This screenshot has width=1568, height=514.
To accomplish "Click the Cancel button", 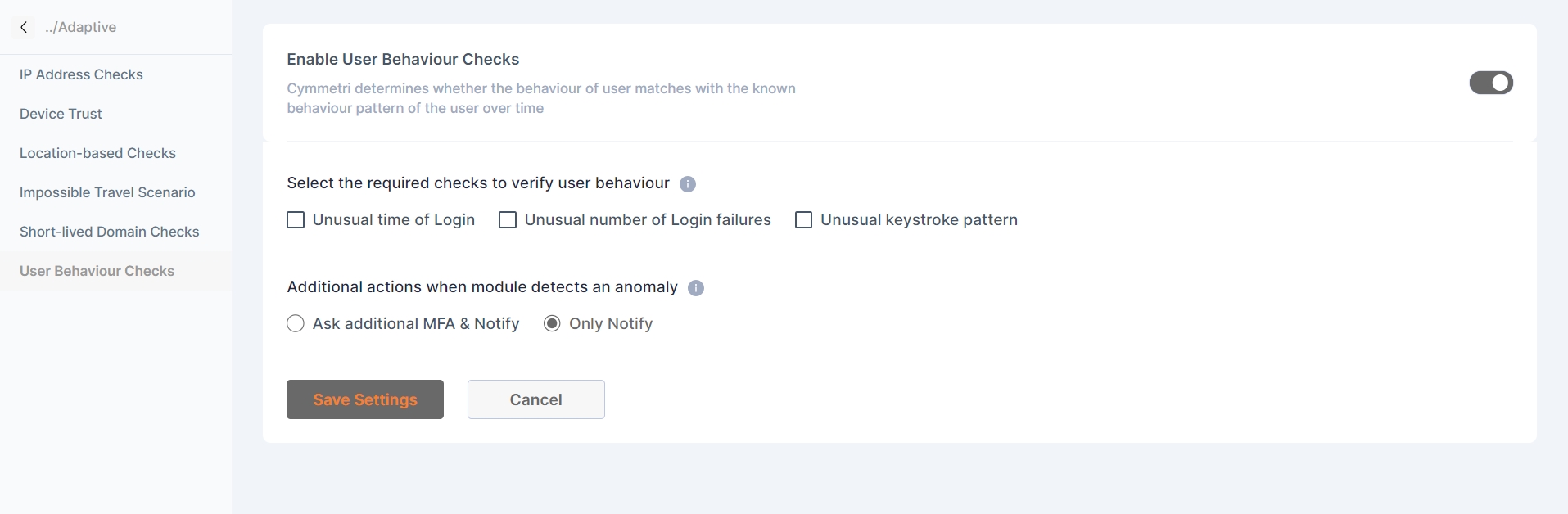I will pos(535,399).
